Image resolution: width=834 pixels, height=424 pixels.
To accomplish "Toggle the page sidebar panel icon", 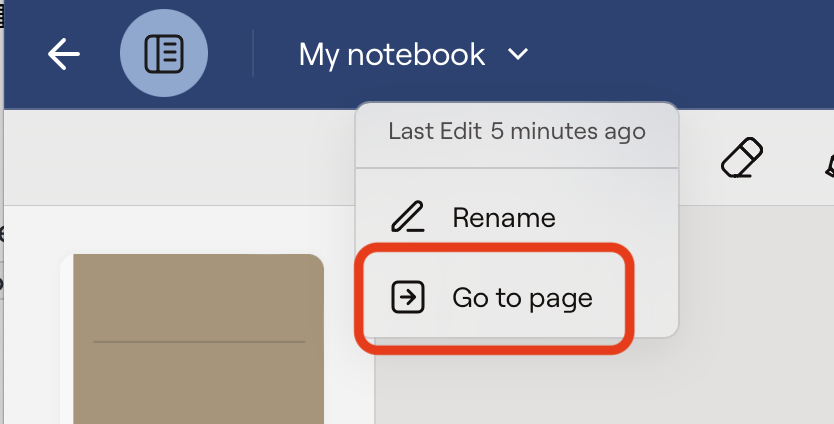I will coord(164,54).
